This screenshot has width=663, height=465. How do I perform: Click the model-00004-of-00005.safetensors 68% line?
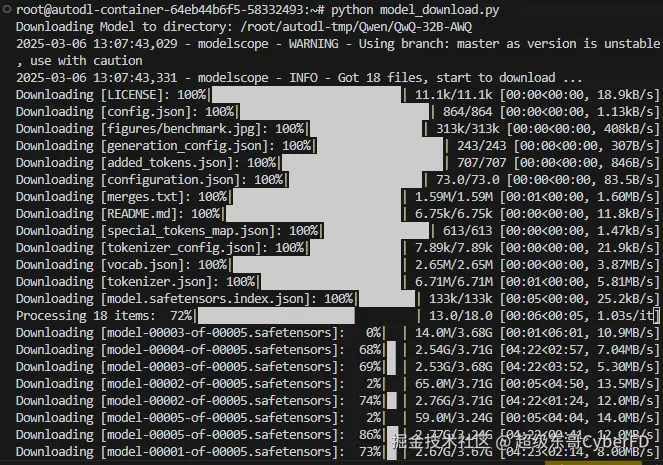click(337, 350)
